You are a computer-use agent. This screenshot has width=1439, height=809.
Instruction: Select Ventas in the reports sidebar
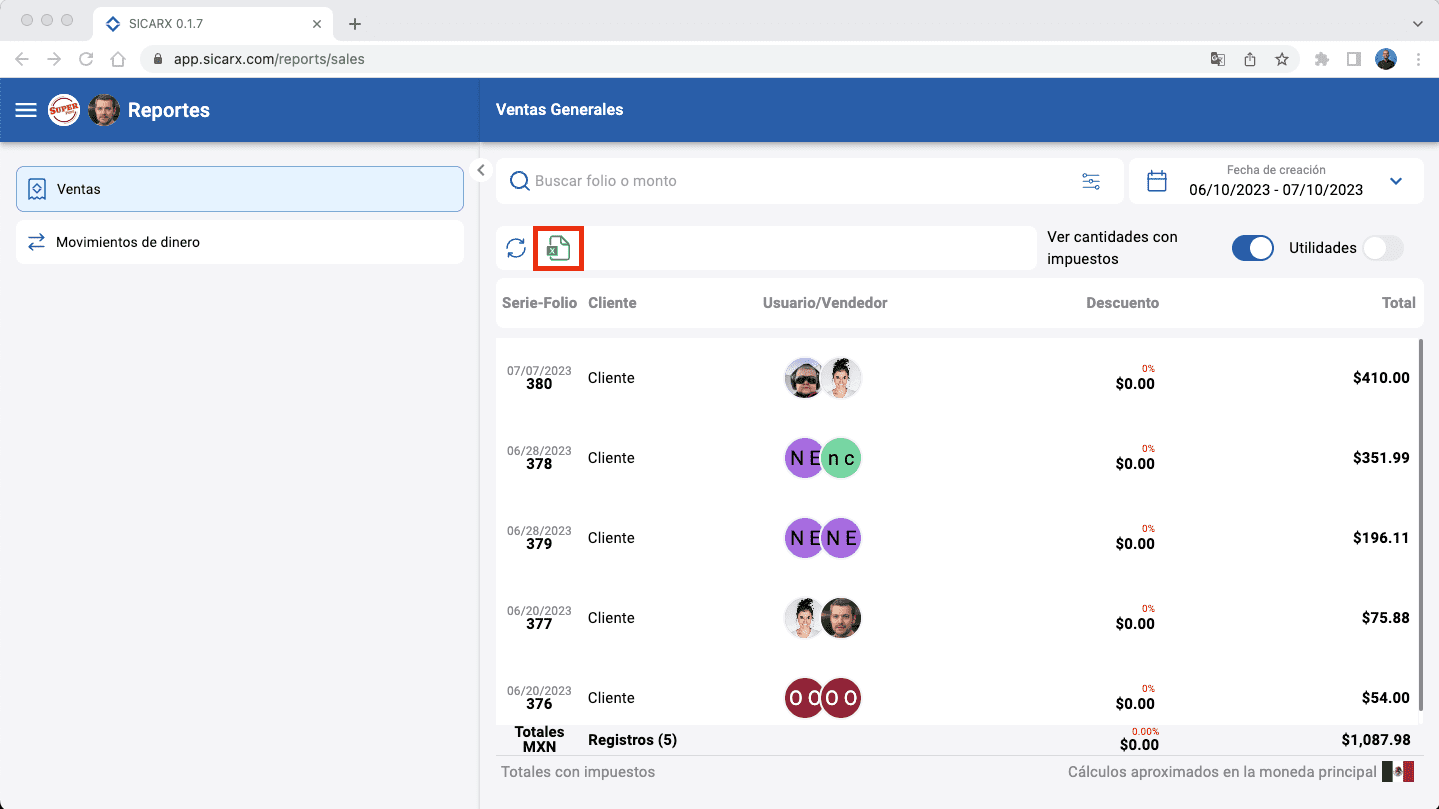tap(240, 189)
